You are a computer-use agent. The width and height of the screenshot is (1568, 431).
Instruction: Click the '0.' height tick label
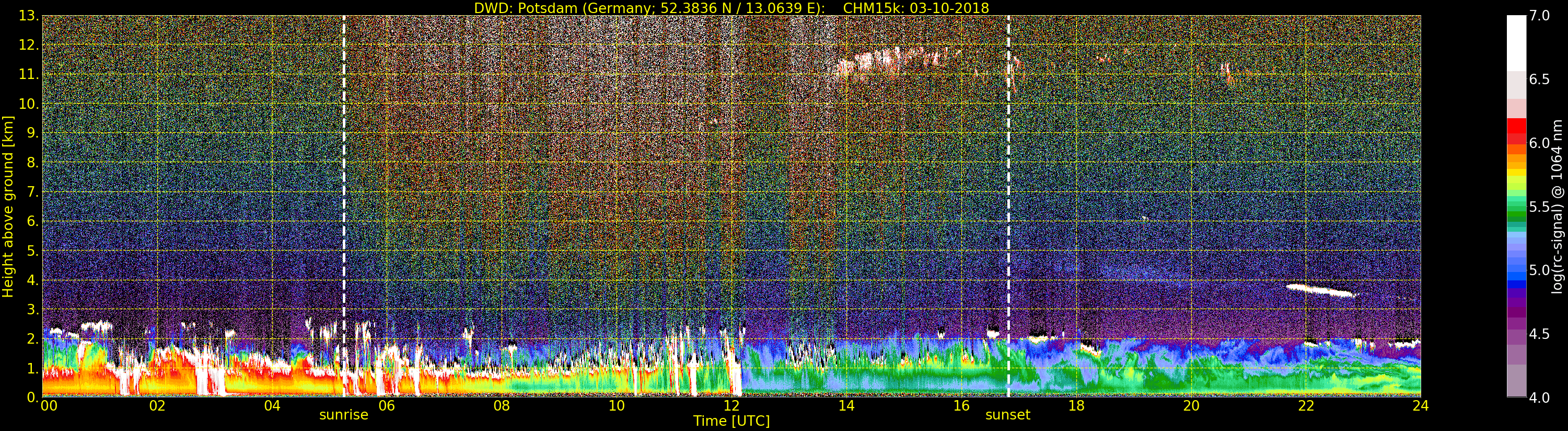[x=32, y=398]
